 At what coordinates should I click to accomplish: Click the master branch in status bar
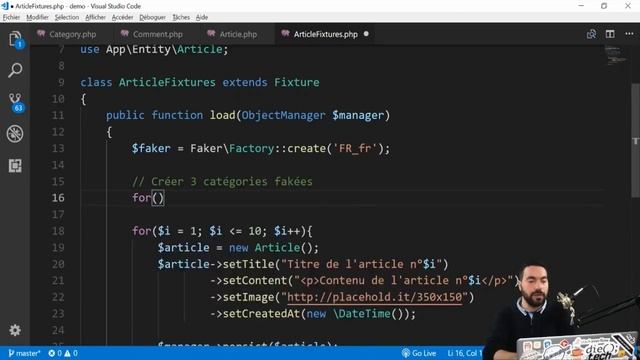tap(24, 353)
